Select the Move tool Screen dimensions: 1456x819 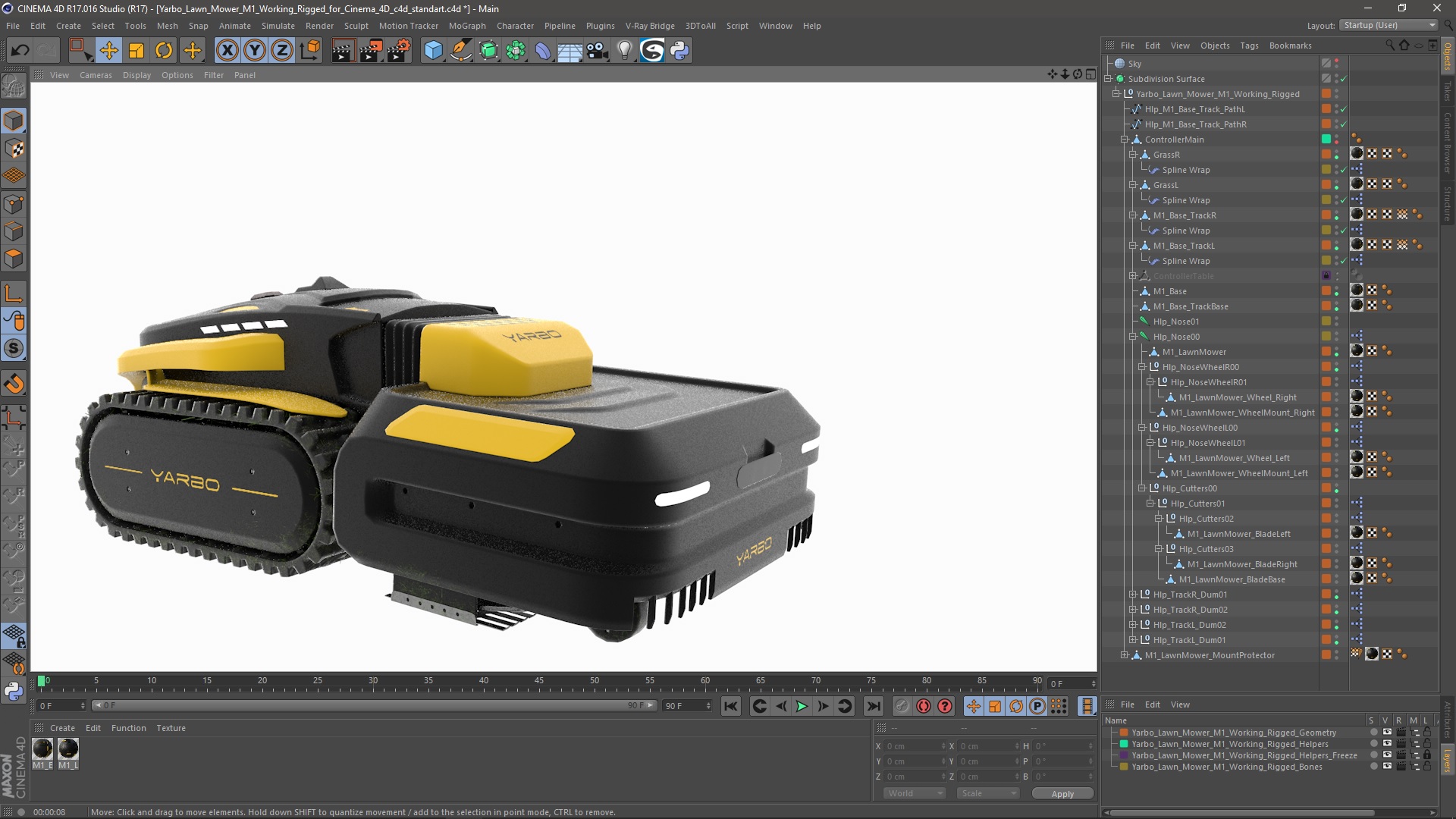[x=108, y=51]
